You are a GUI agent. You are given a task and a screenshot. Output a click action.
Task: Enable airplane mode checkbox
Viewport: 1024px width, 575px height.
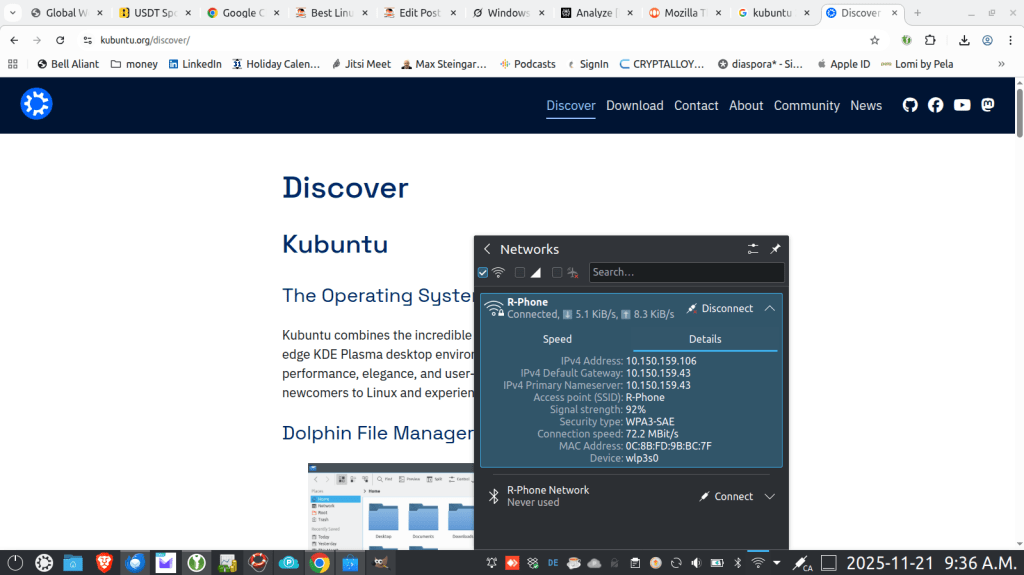coord(557,272)
